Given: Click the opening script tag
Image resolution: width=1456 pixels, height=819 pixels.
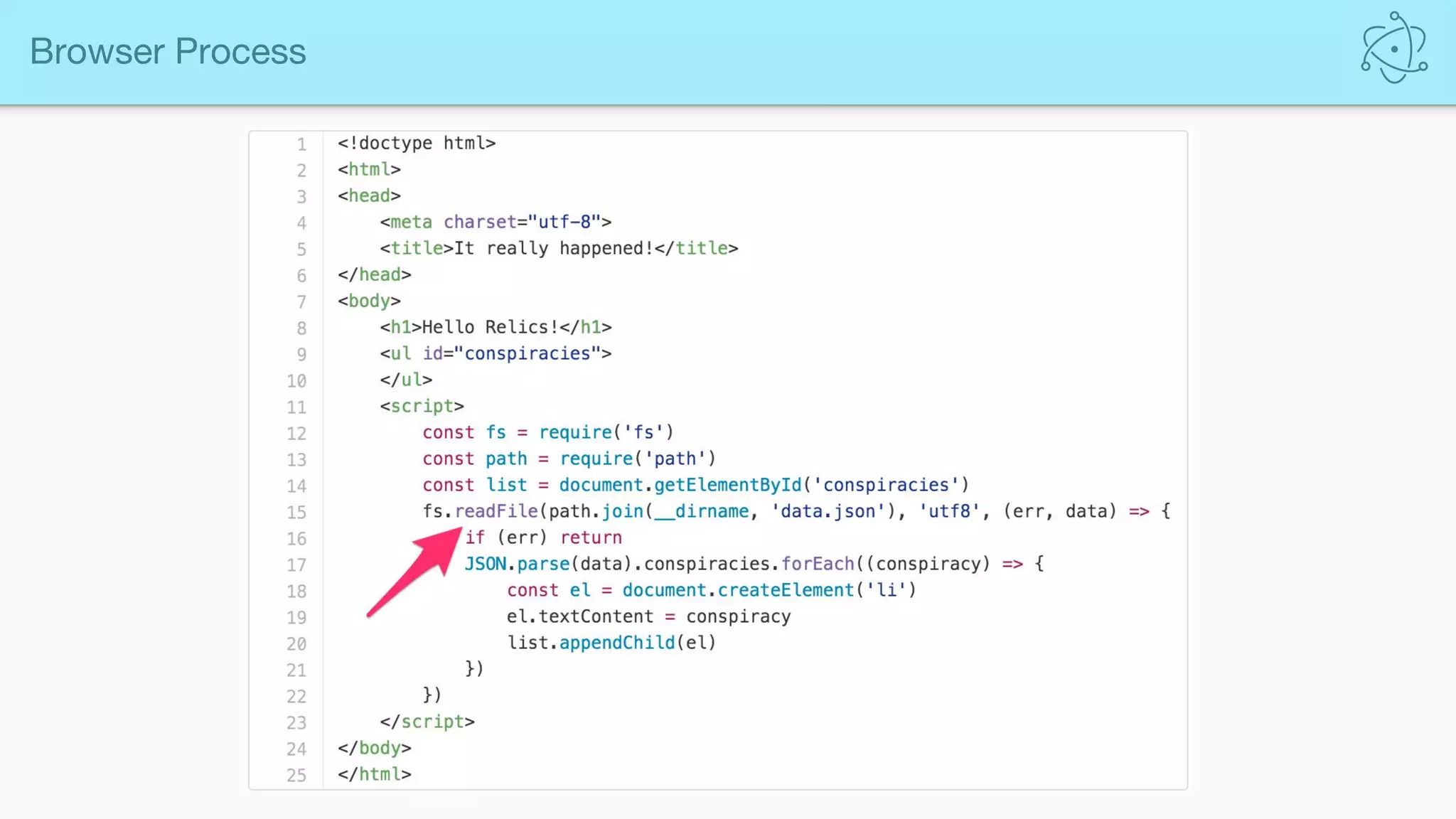Looking at the screenshot, I should click(x=422, y=406).
